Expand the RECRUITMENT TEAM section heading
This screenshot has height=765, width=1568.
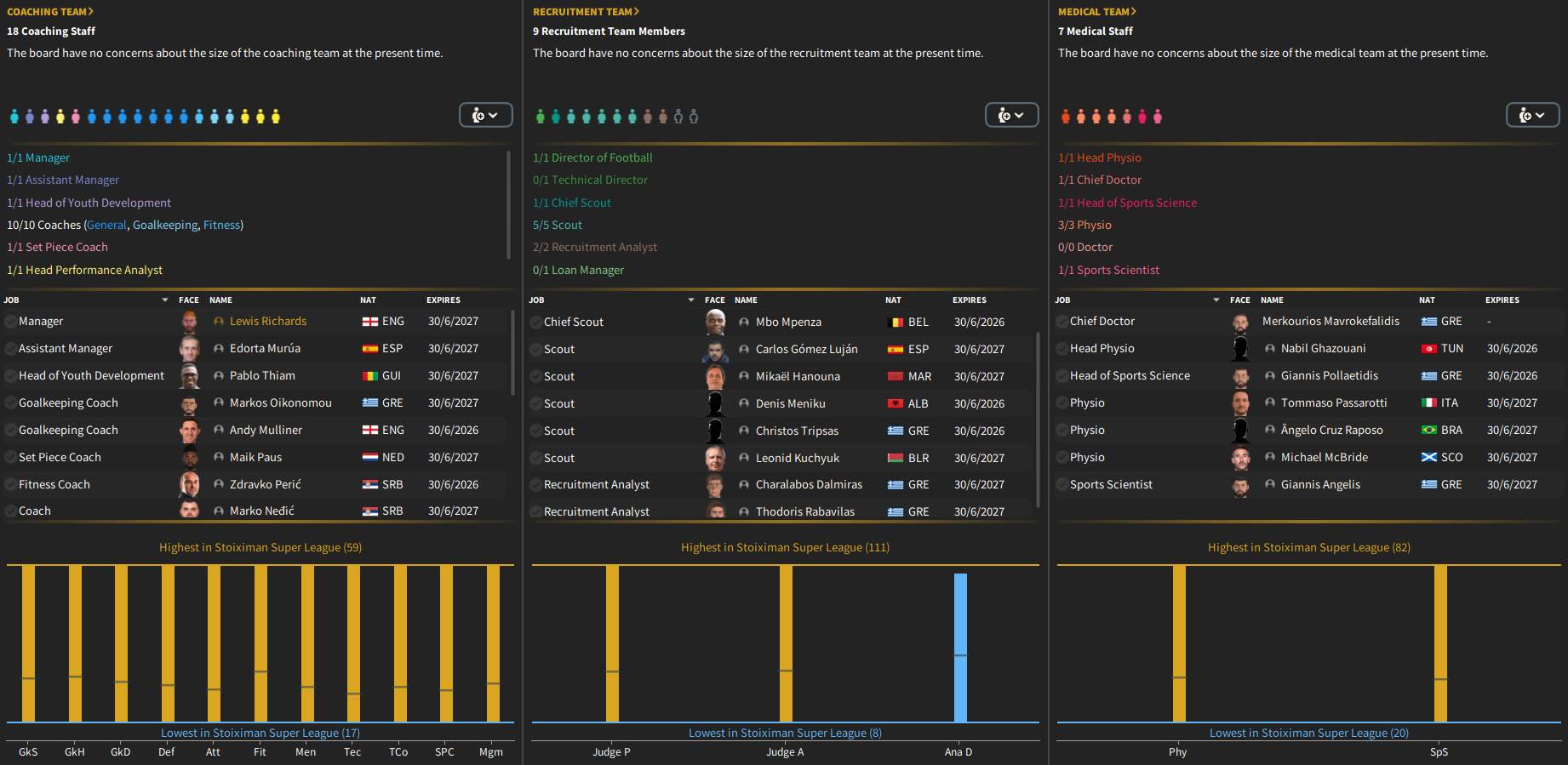coord(586,12)
